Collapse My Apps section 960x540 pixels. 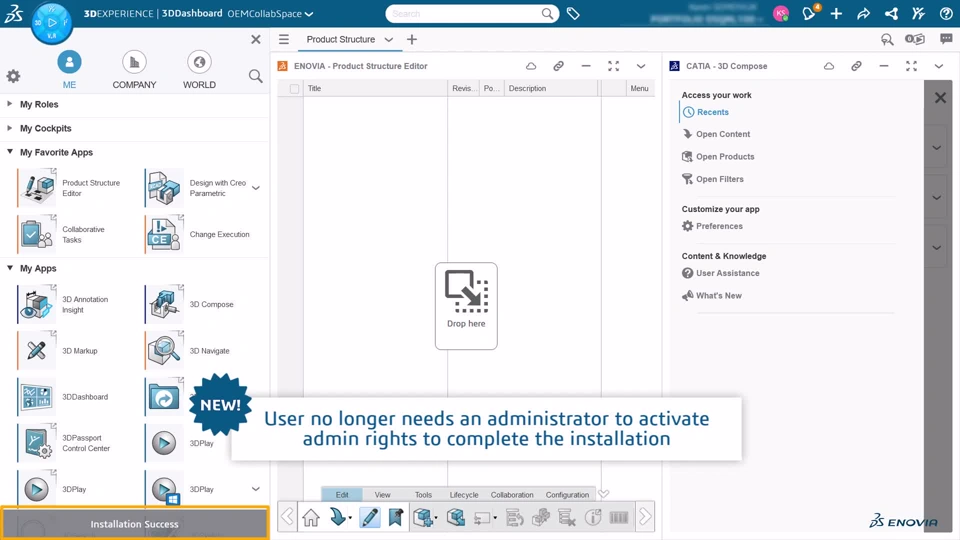click(x=10, y=268)
